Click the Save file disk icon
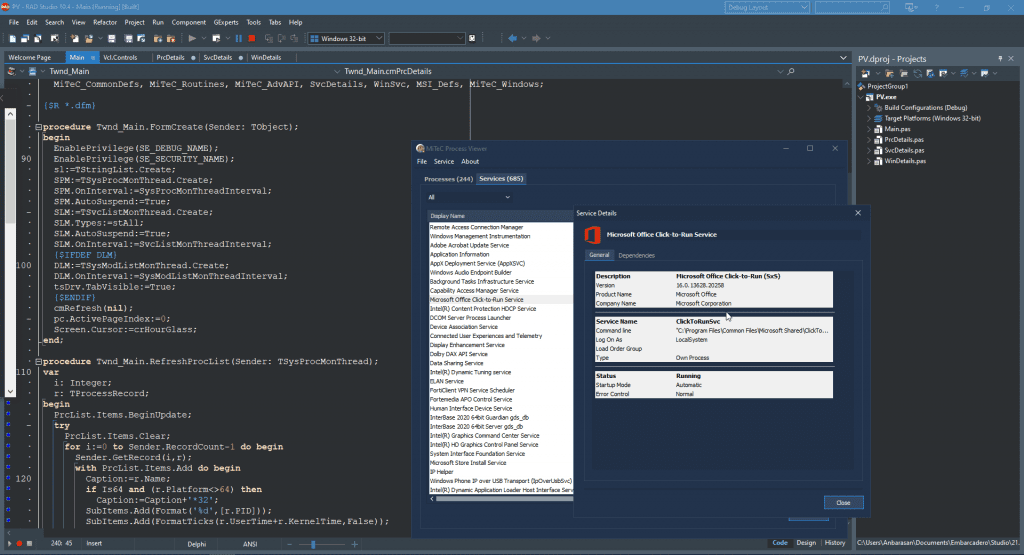This screenshot has width=1024, height=555. point(112,39)
